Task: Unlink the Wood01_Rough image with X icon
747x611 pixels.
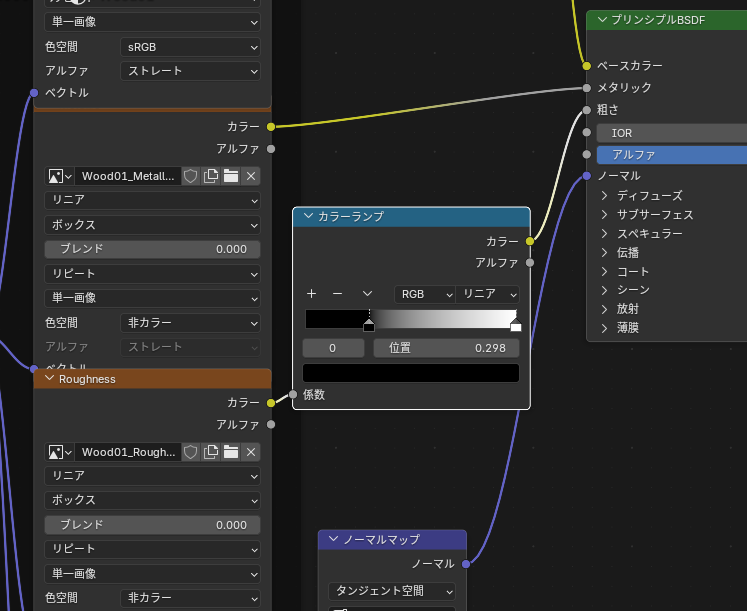Action: pyautogui.click(x=251, y=452)
